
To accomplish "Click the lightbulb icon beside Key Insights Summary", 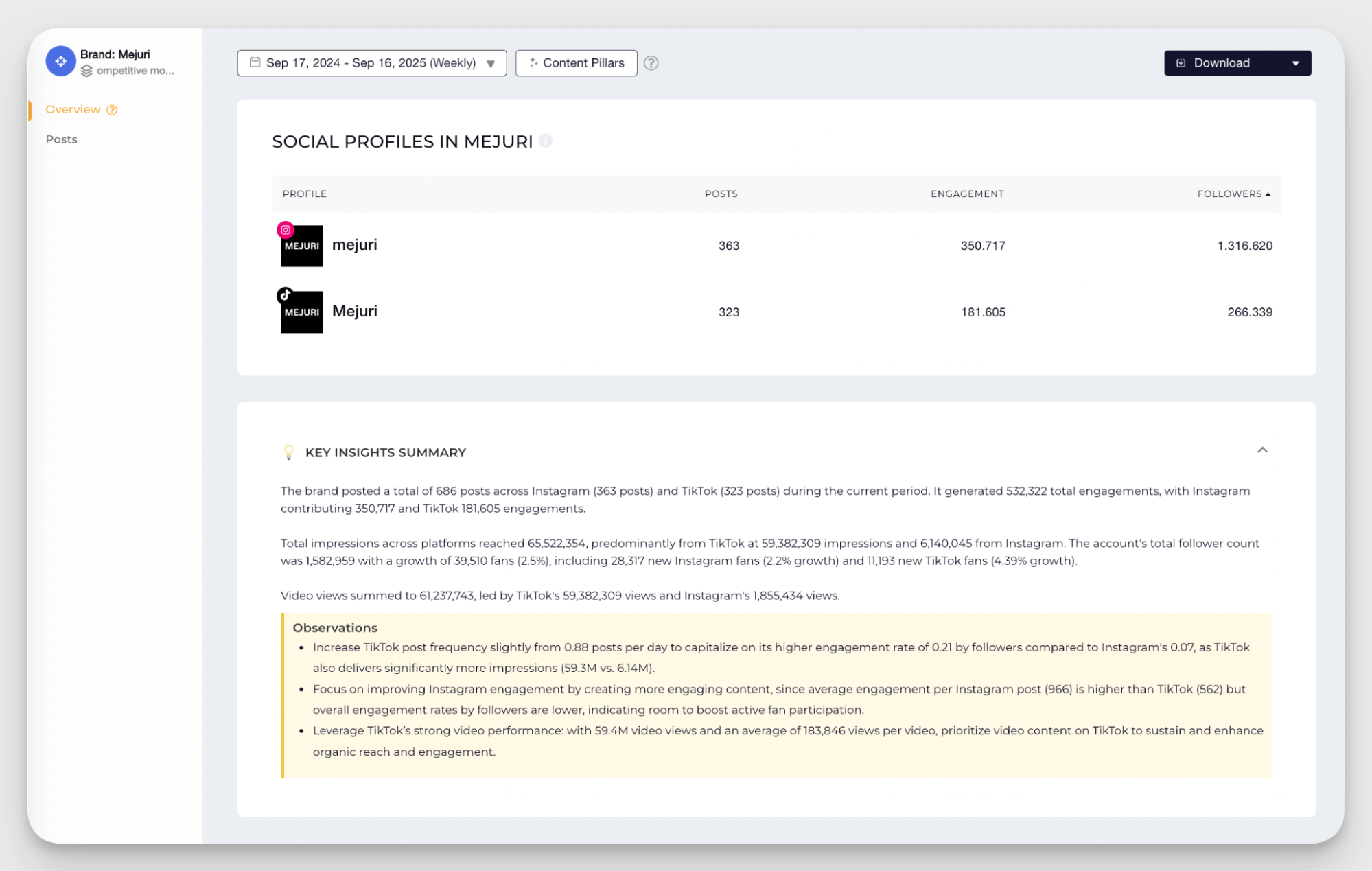I will 289,452.
